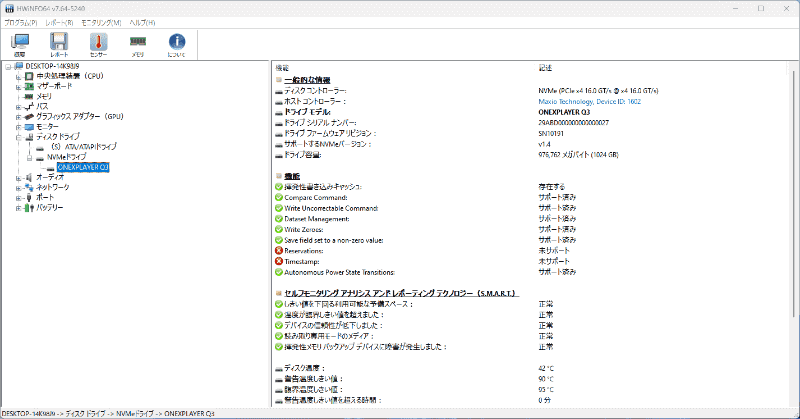Expand the オーディオ tree node
The width and height of the screenshot is (800, 419).
tap(18, 178)
